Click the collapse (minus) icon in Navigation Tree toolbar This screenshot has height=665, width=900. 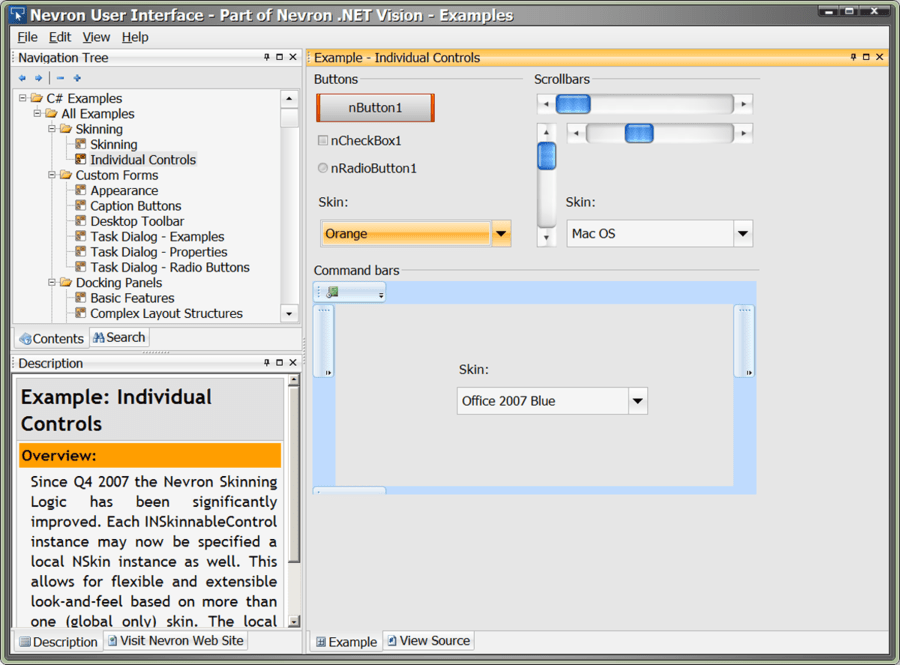(58, 76)
